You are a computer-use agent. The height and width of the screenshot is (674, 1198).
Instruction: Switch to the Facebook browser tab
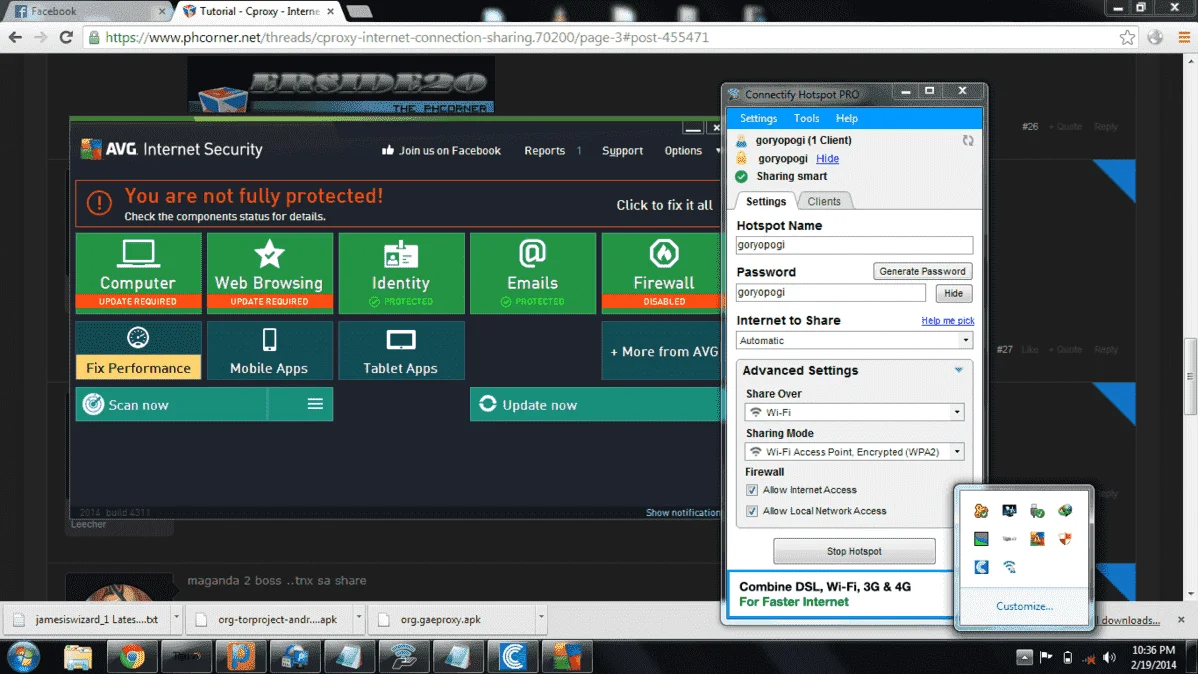pyautogui.click(x=86, y=11)
